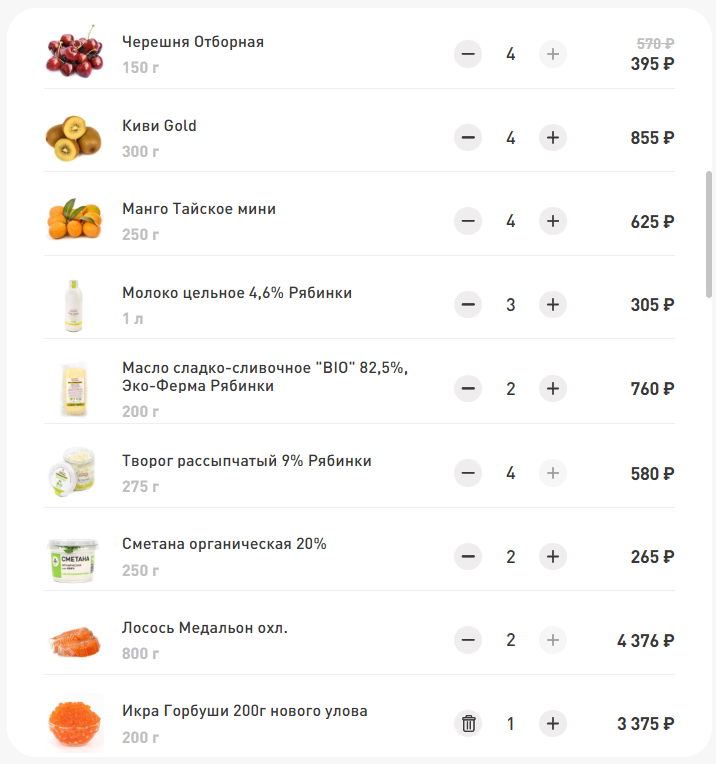Decrease quantity of Молоко цельное Рябинки
Screen dimensions: 716x764
[x=468, y=304]
